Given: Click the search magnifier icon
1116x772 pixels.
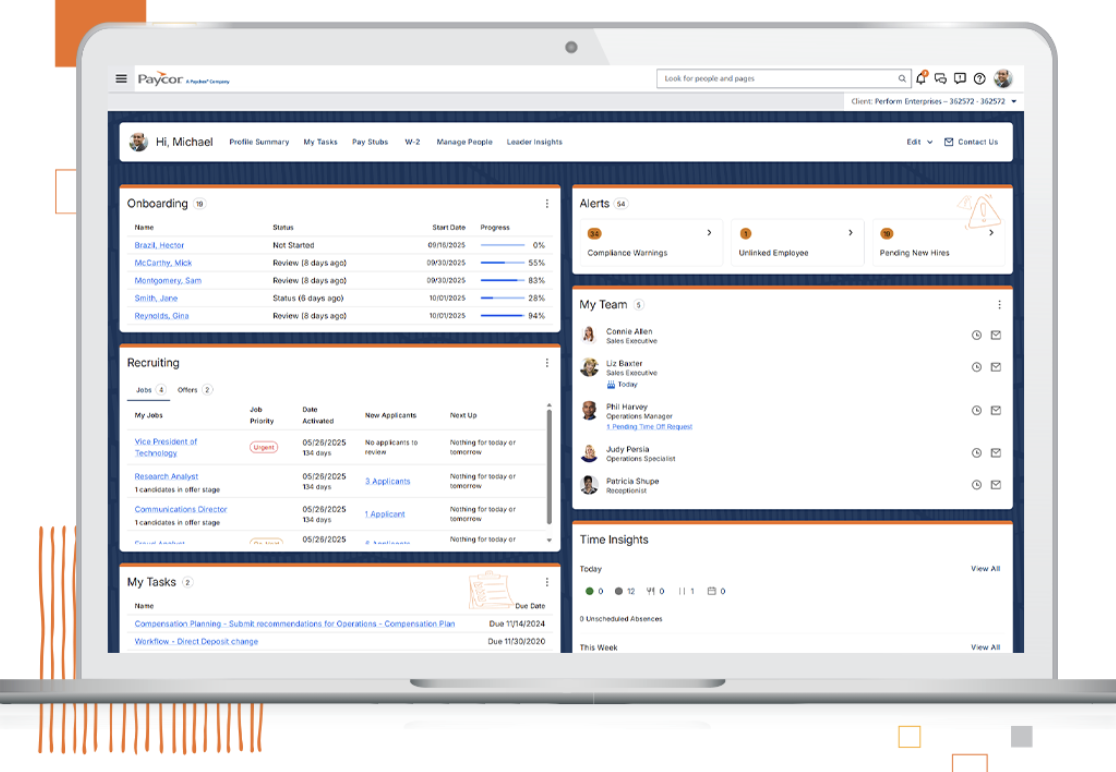Looking at the screenshot, I should [x=903, y=78].
